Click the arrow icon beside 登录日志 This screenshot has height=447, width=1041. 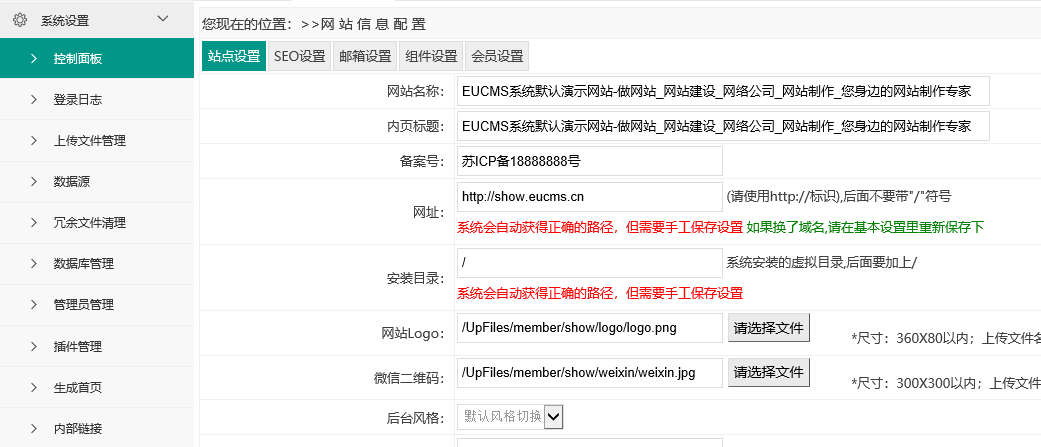(34, 100)
